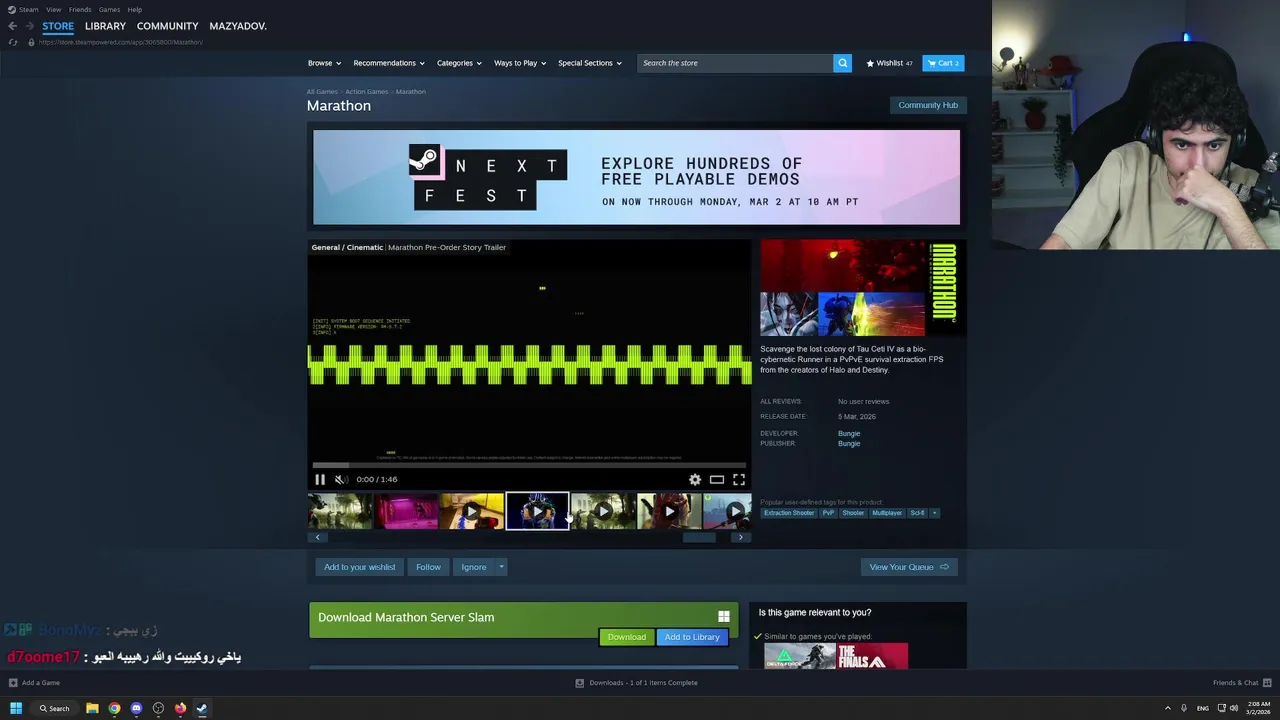
Task: Open Bungie publisher link
Action: click(849, 443)
